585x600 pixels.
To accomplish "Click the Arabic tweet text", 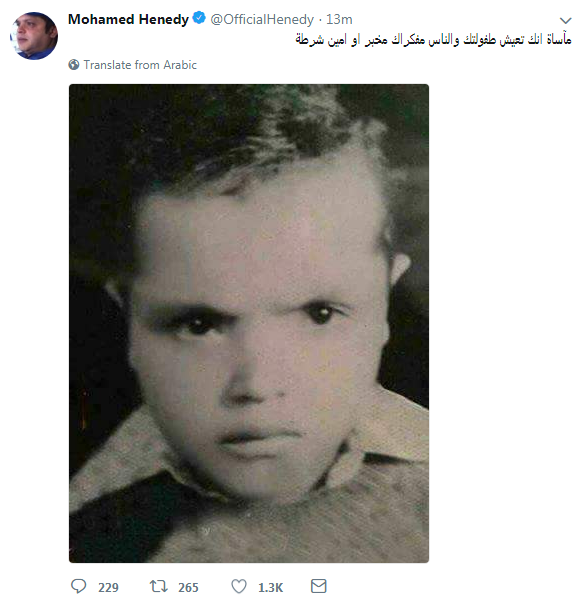I will coord(433,39).
